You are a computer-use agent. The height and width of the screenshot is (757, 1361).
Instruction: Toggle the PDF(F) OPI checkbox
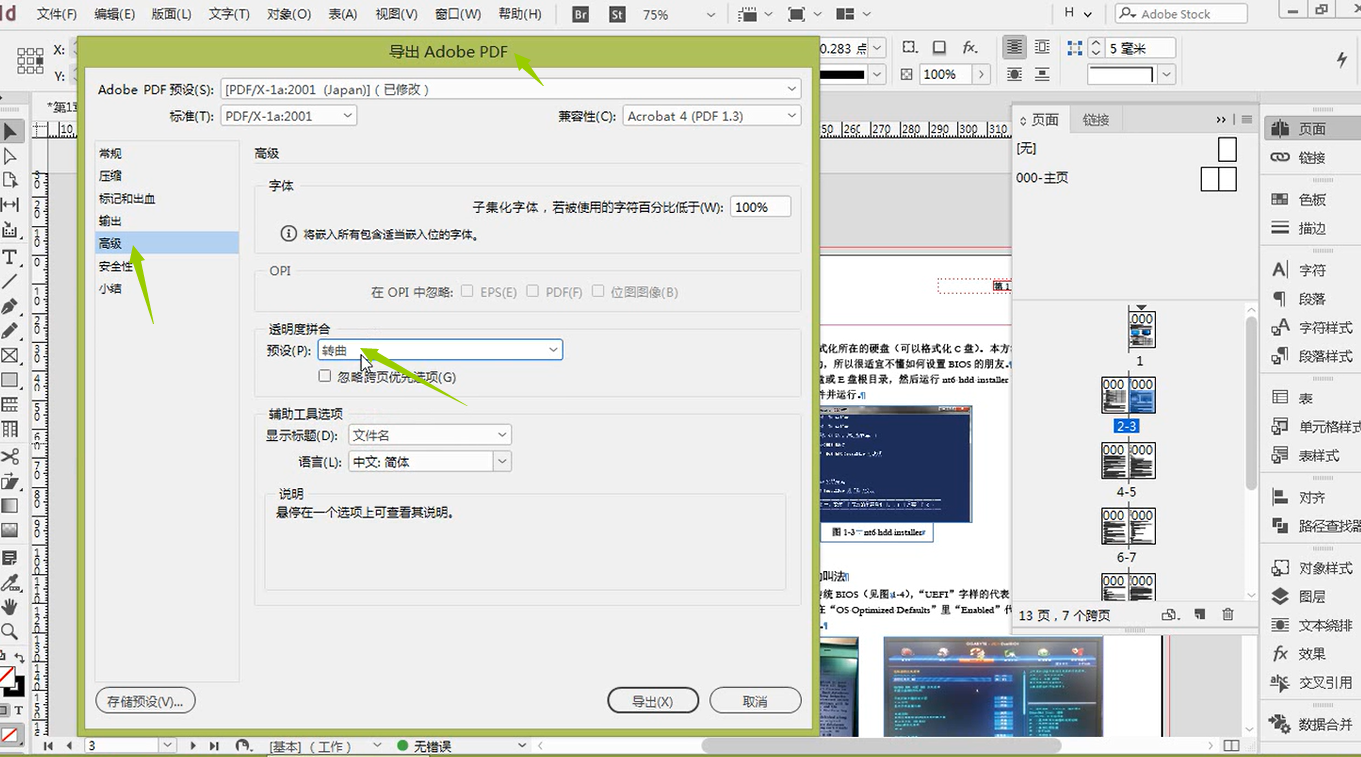tap(532, 291)
